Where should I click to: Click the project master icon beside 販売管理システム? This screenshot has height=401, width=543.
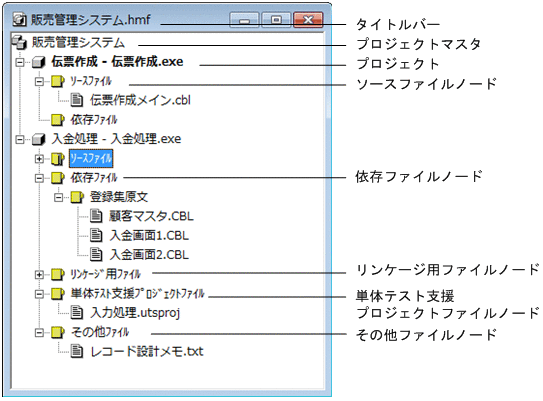click(19, 43)
